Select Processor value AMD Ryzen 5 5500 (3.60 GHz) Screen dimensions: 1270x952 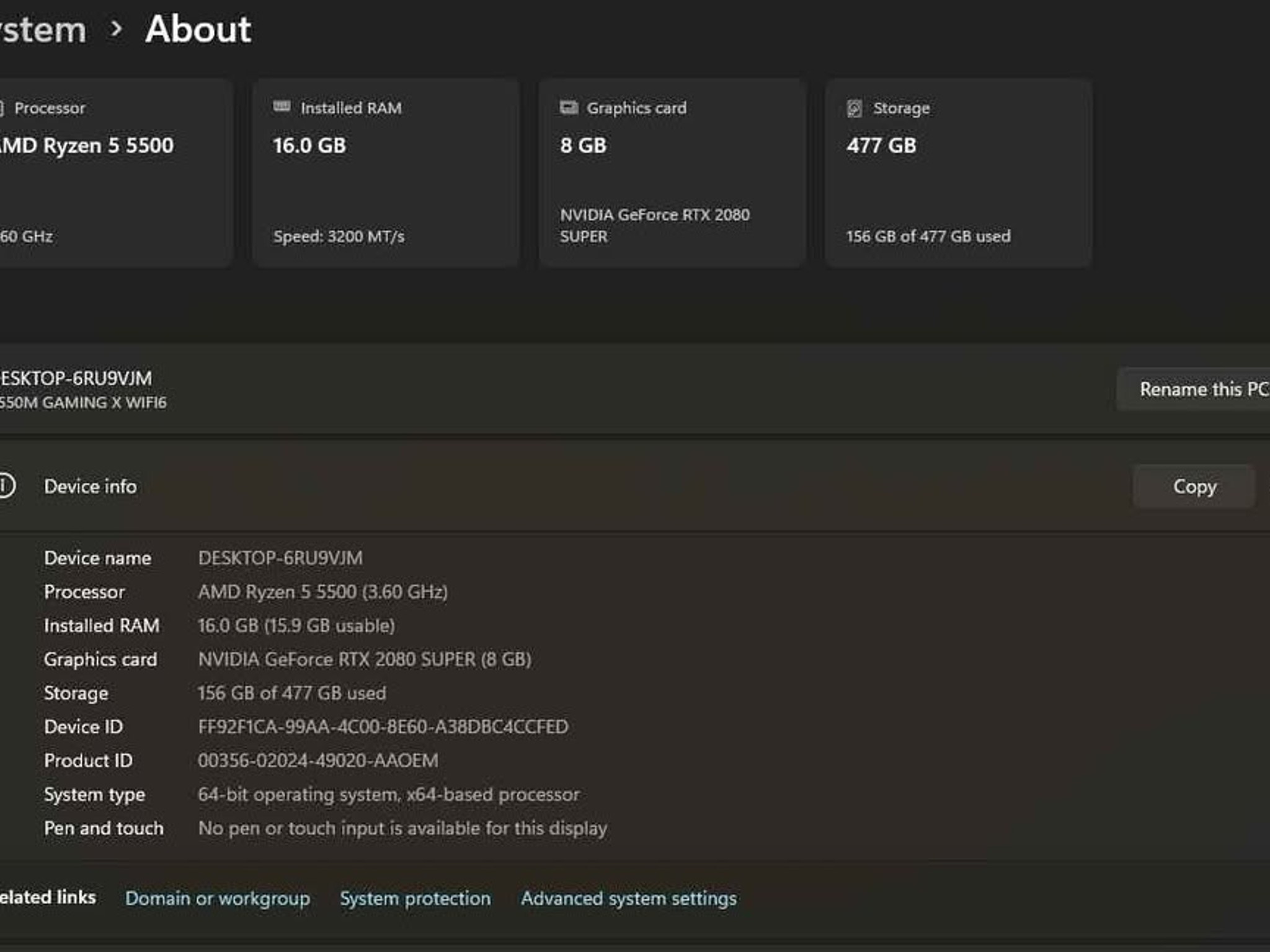click(x=322, y=592)
